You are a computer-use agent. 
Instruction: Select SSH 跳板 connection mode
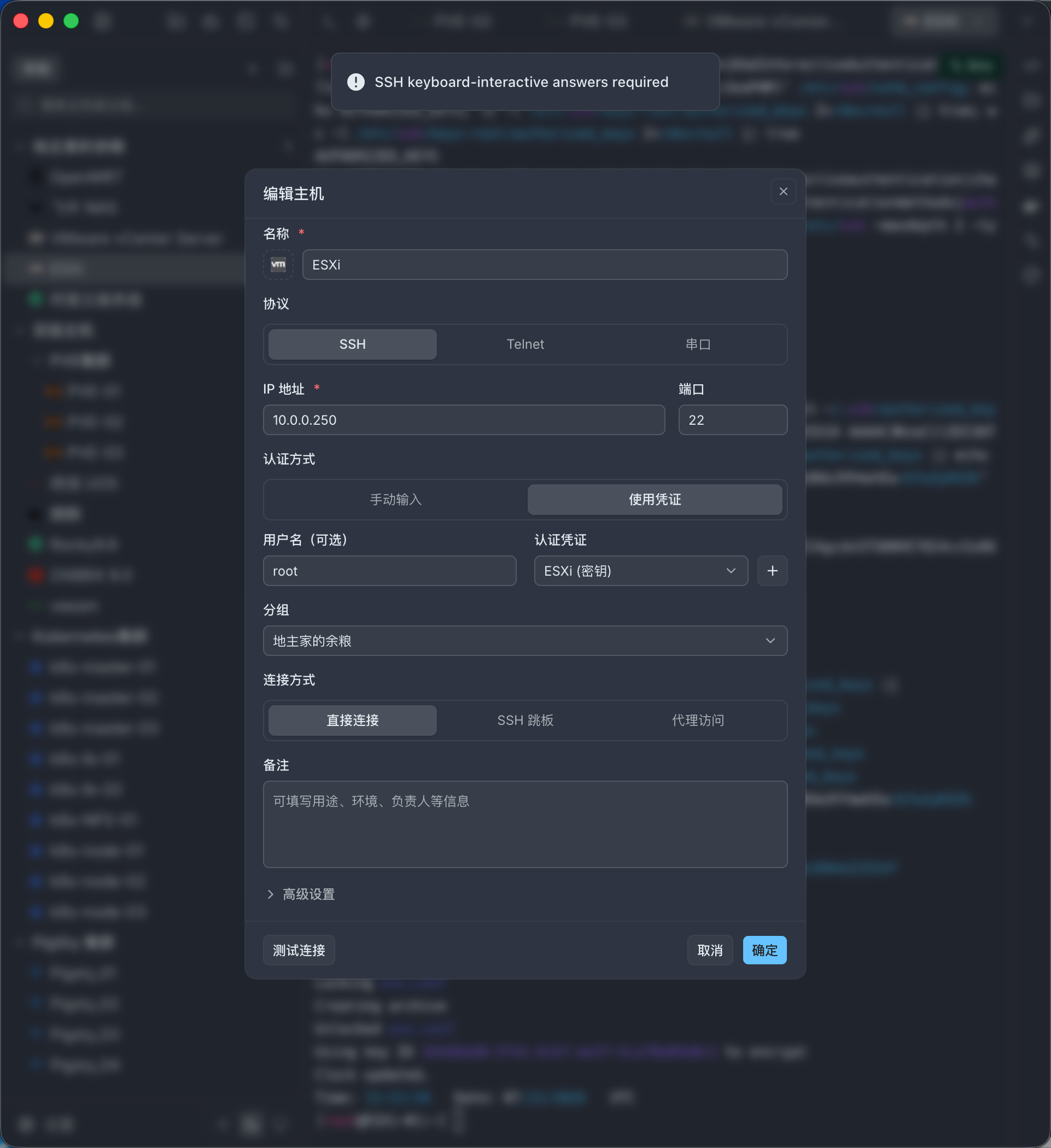[x=525, y=721]
